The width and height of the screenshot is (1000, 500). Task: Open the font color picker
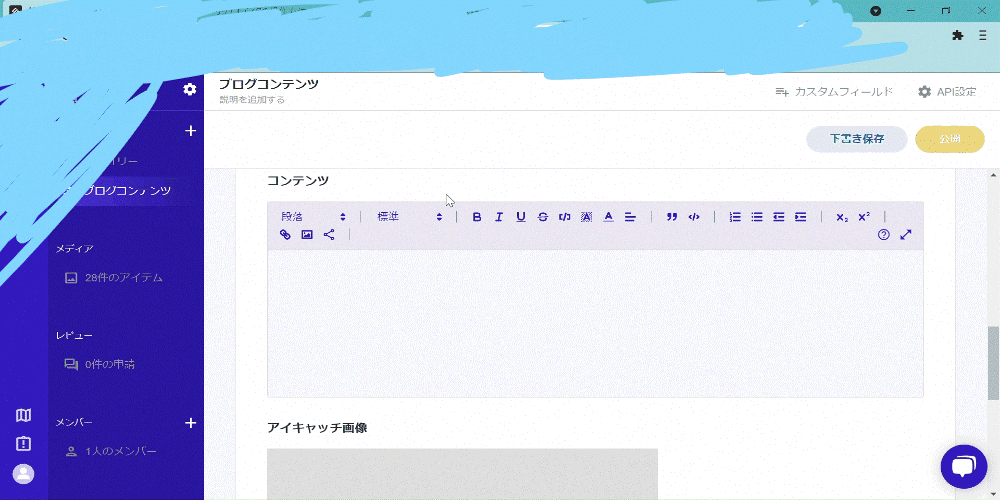click(608, 217)
